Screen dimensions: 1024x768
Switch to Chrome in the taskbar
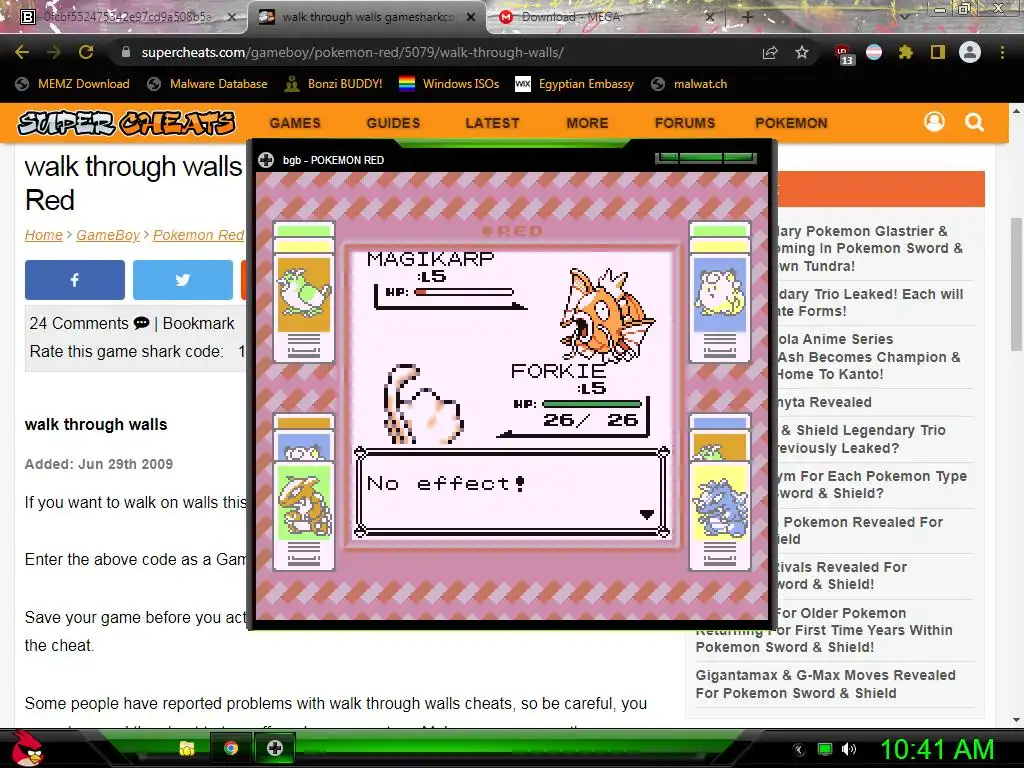(x=231, y=748)
